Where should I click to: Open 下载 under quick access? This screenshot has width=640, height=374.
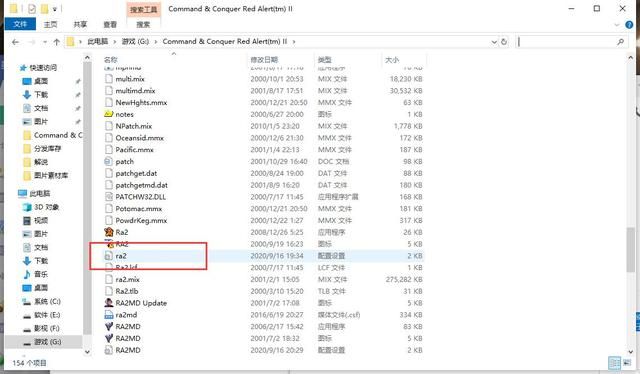(x=40, y=95)
